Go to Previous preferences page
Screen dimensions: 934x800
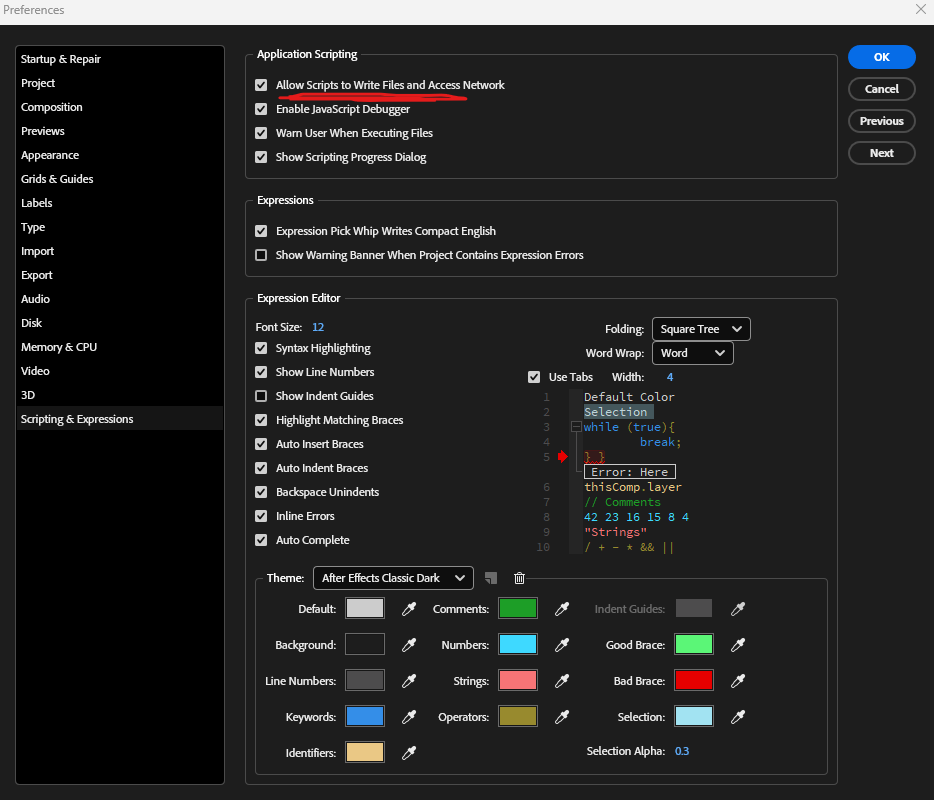[882, 121]
